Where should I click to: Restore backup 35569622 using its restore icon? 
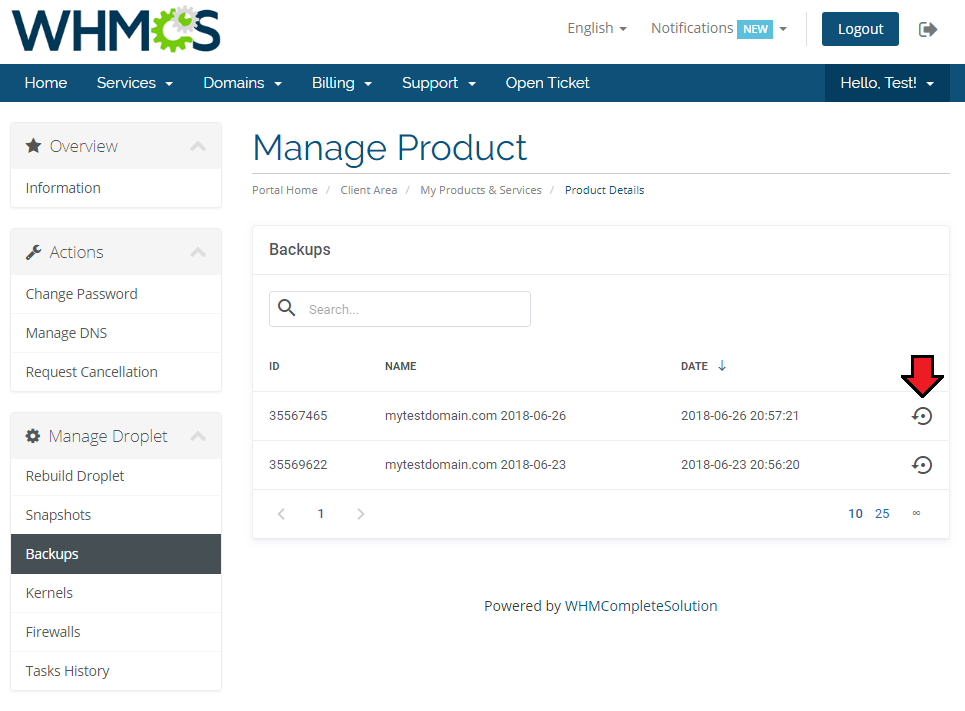click(x=921, y=465)
